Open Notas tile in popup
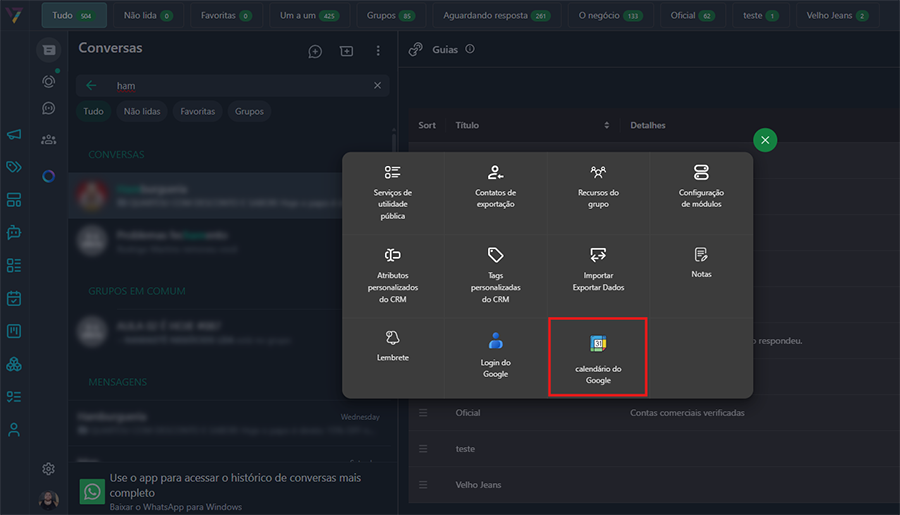This screenshot has width=900, height=515. coord(701,263)
